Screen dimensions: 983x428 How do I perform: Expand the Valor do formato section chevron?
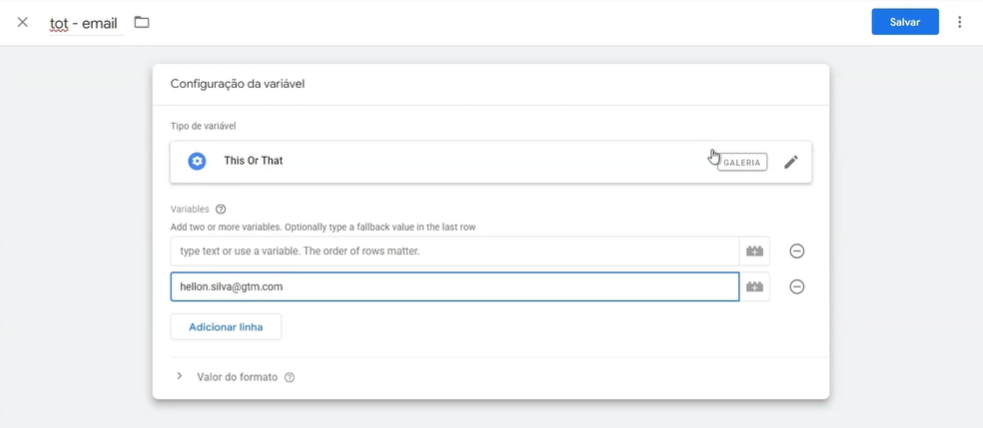(x=180, y=377)
